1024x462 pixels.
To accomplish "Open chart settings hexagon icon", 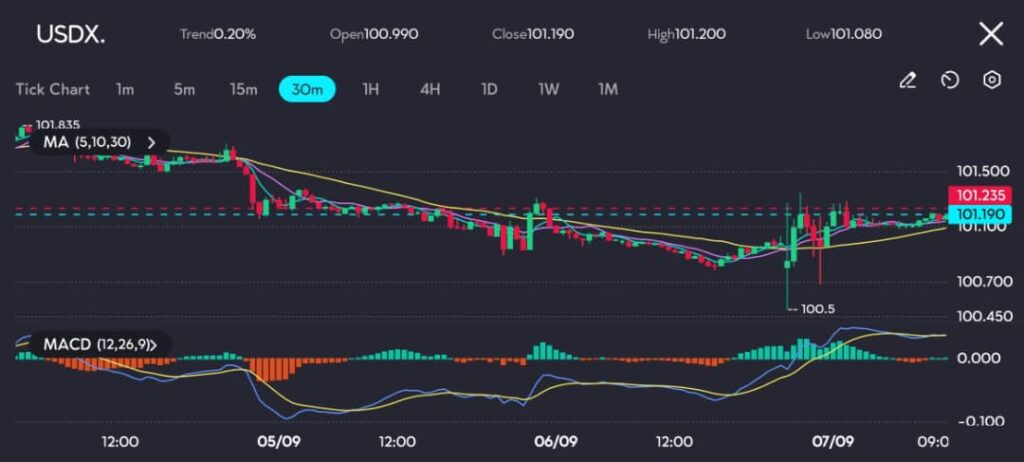I will [991, 81].
